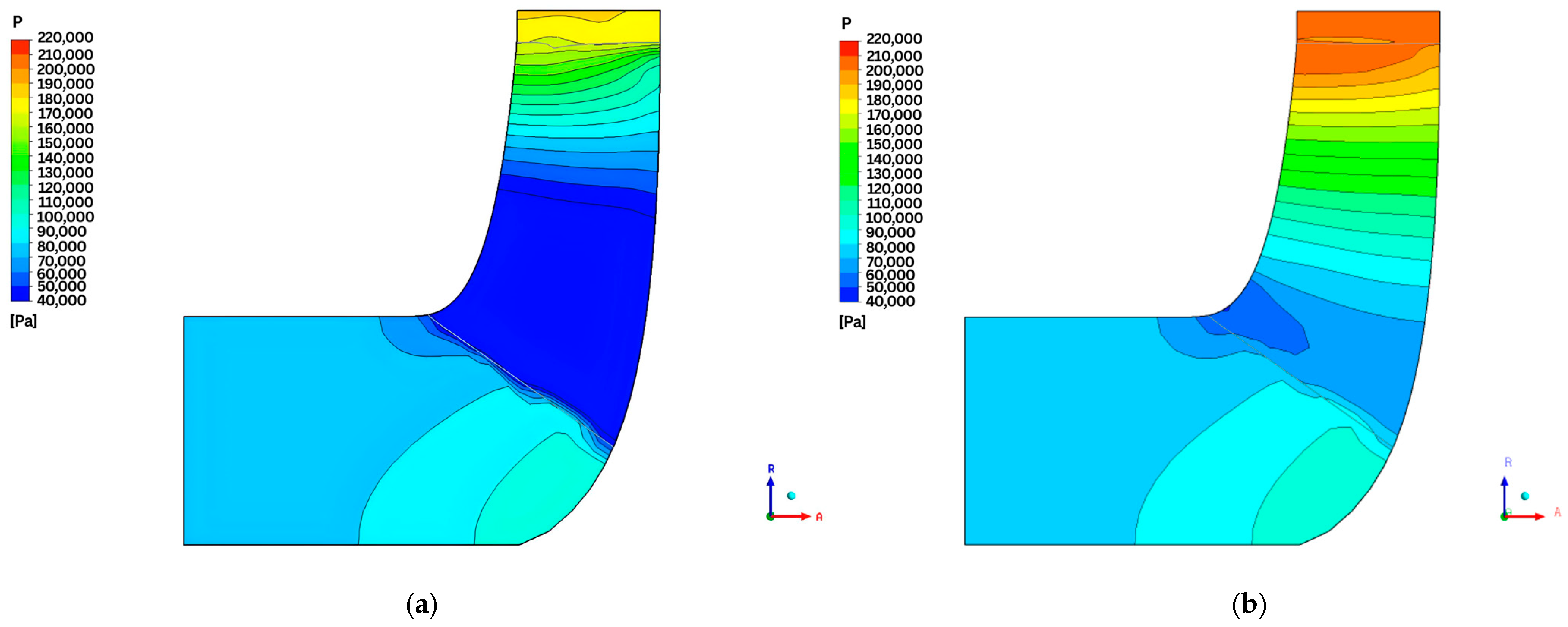Click the green origin sphere of left axis triad
Screen dimensions: 1568x627
[770, 517]
